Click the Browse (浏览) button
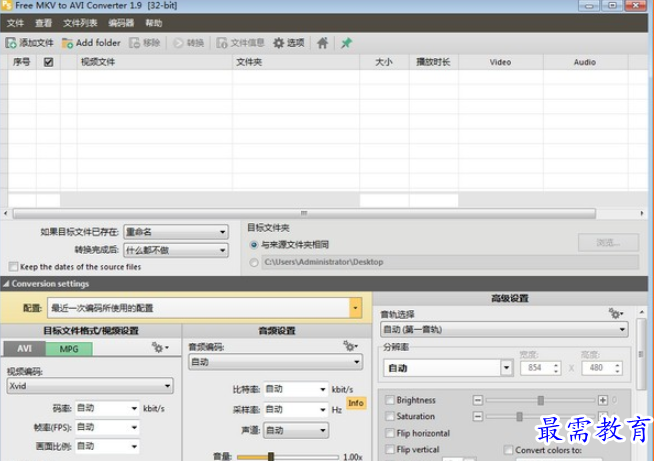Viewport: 659px width, 461px height. tap(608, 242)
